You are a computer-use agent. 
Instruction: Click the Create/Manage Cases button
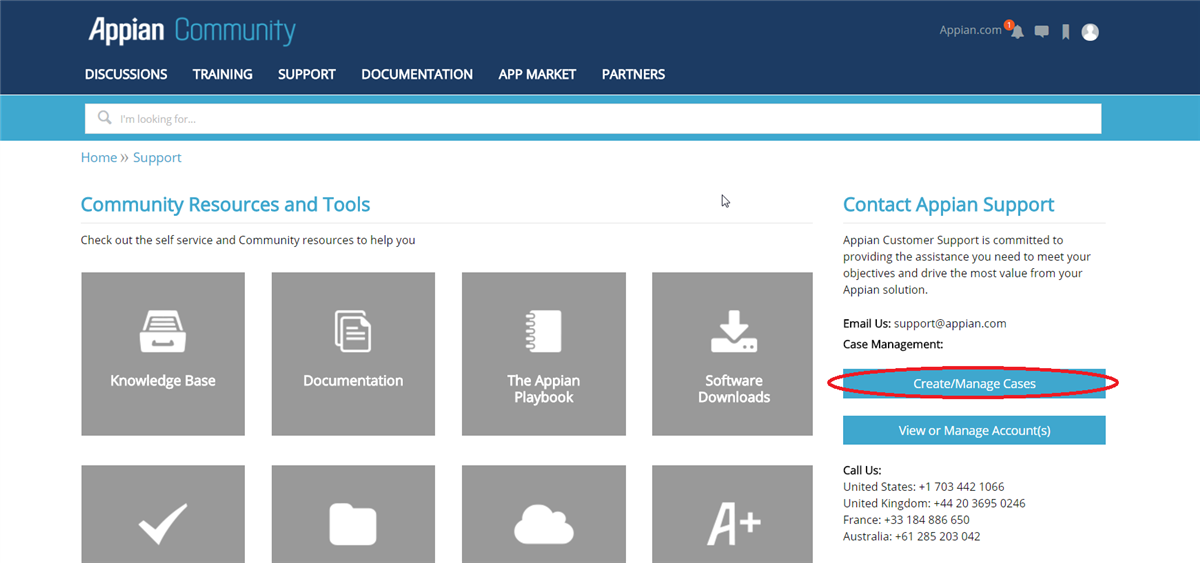(974, 384)
